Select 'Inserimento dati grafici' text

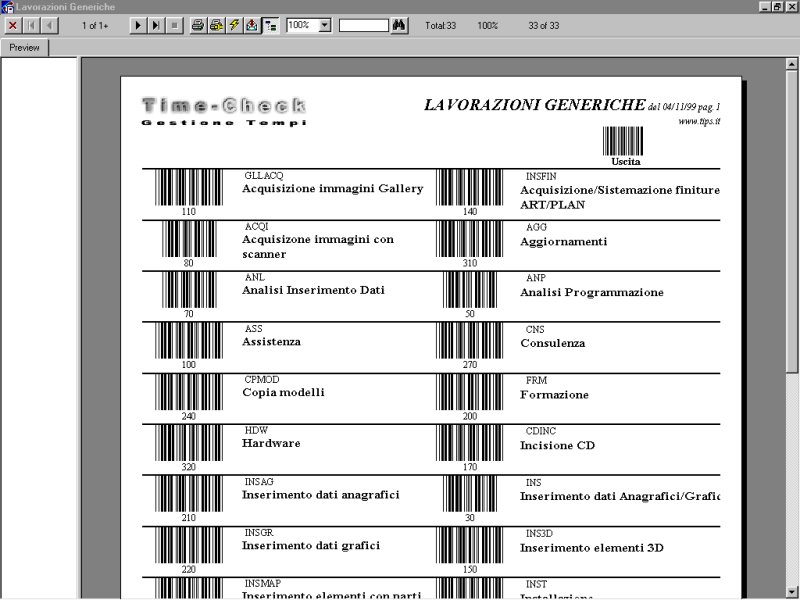[x=311, y=546]
